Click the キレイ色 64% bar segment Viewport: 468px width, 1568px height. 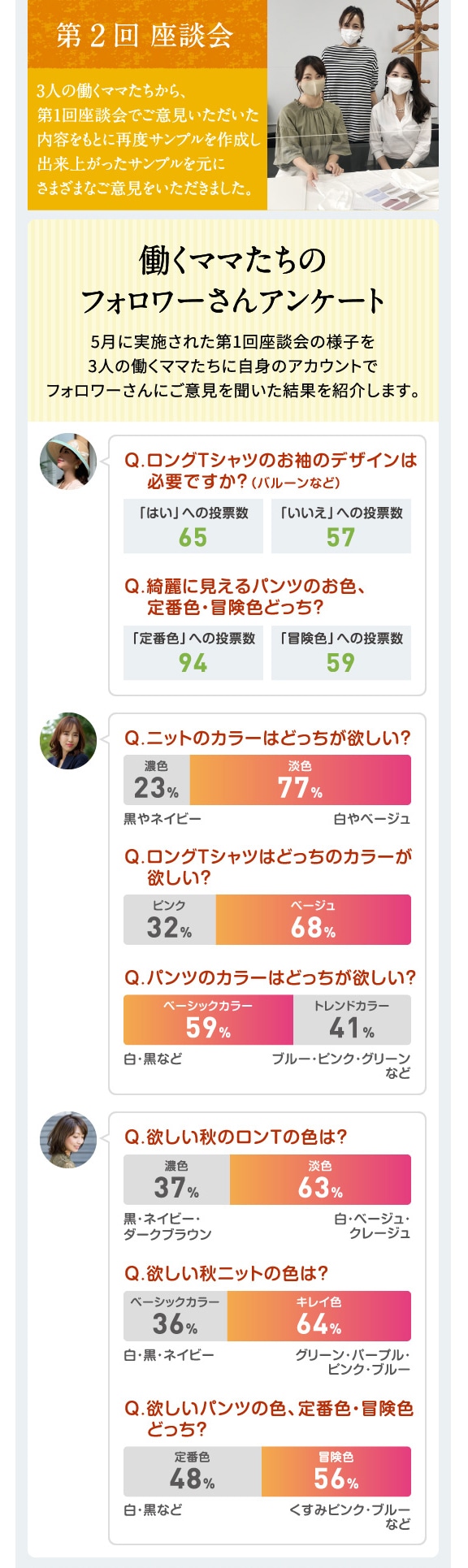coord(319,1316)
